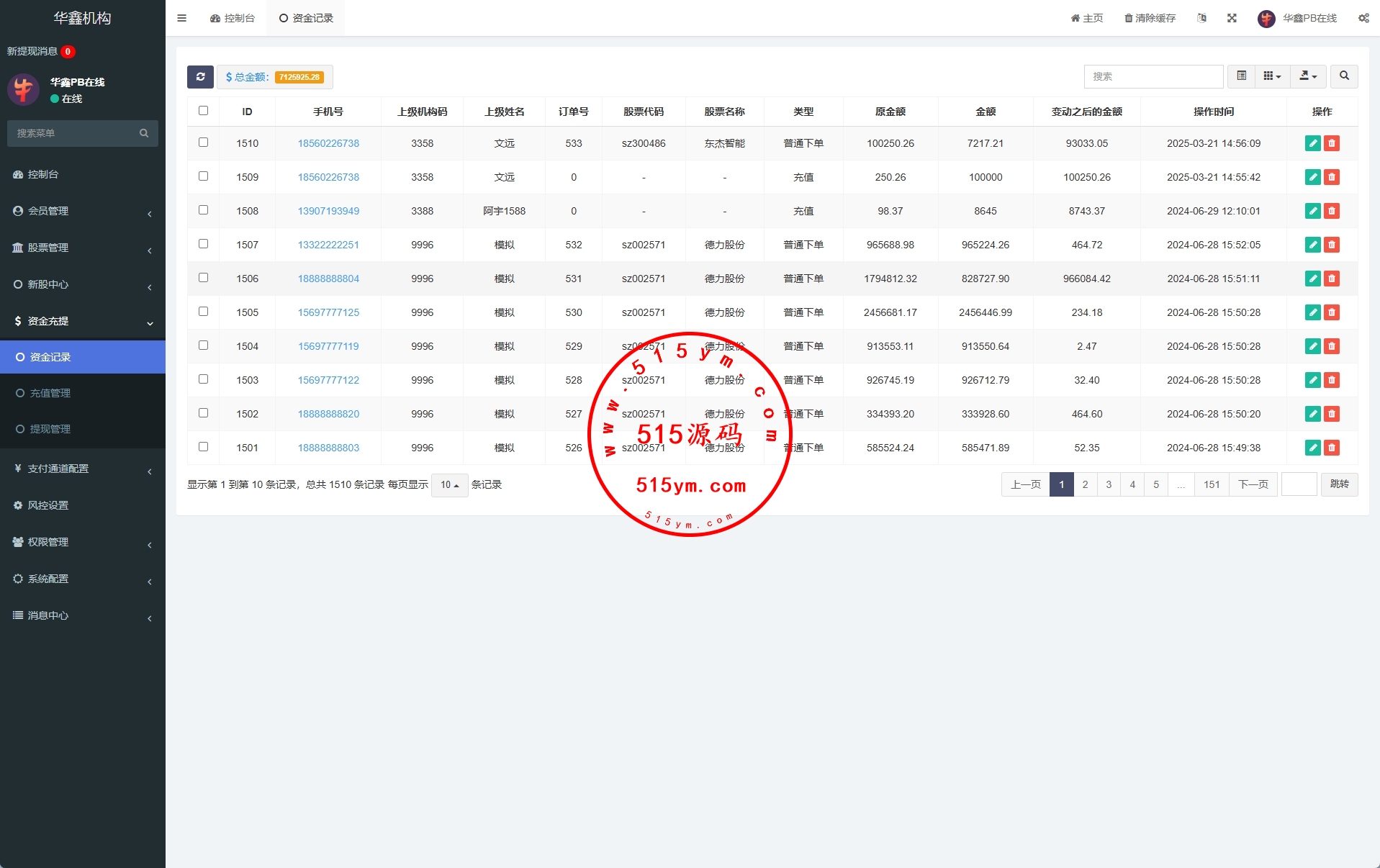Viewport: 1380px width, 868px height.
Task: Click the search magnifier button beside toolbar
Action: pyautogui.click(x=1343, y=76)
